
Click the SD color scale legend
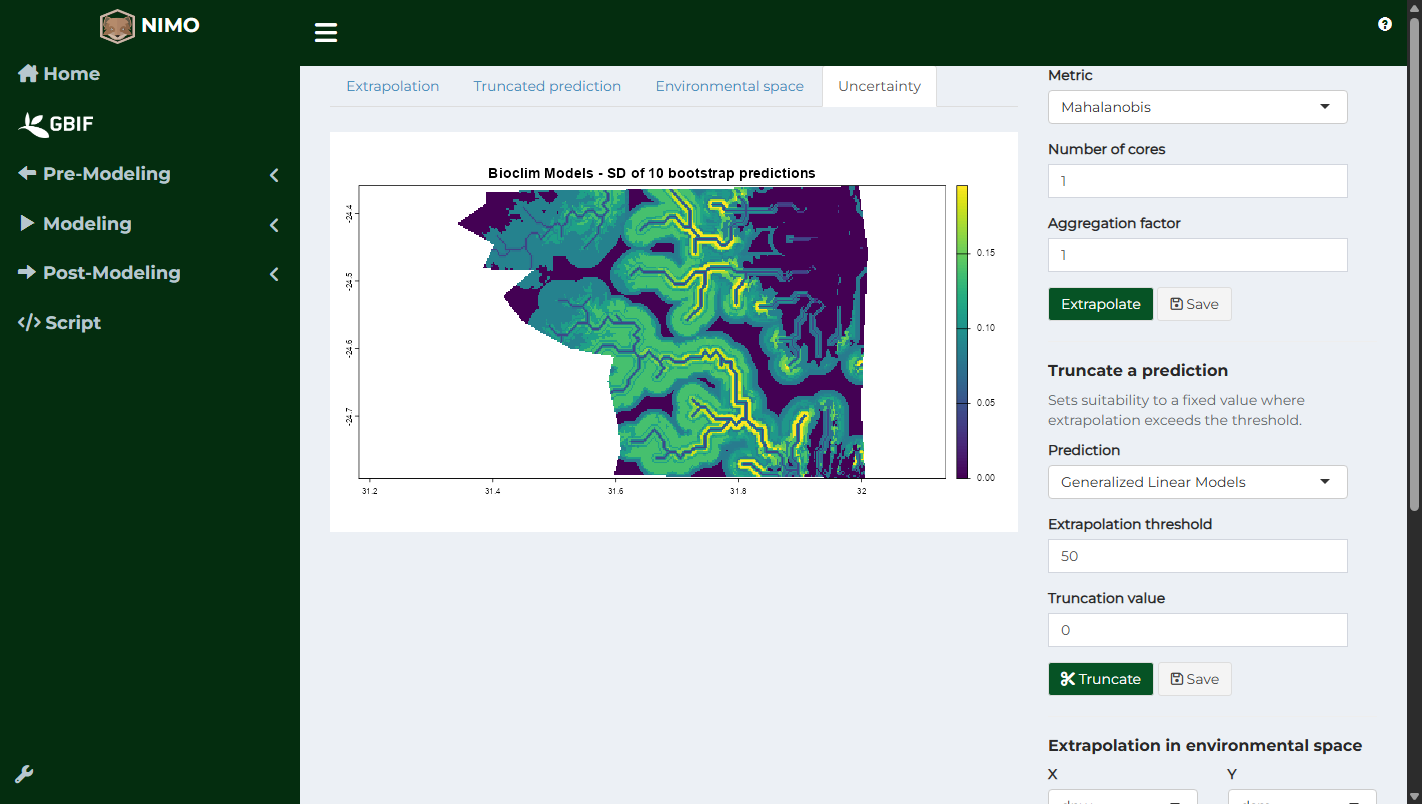(962, 332)
